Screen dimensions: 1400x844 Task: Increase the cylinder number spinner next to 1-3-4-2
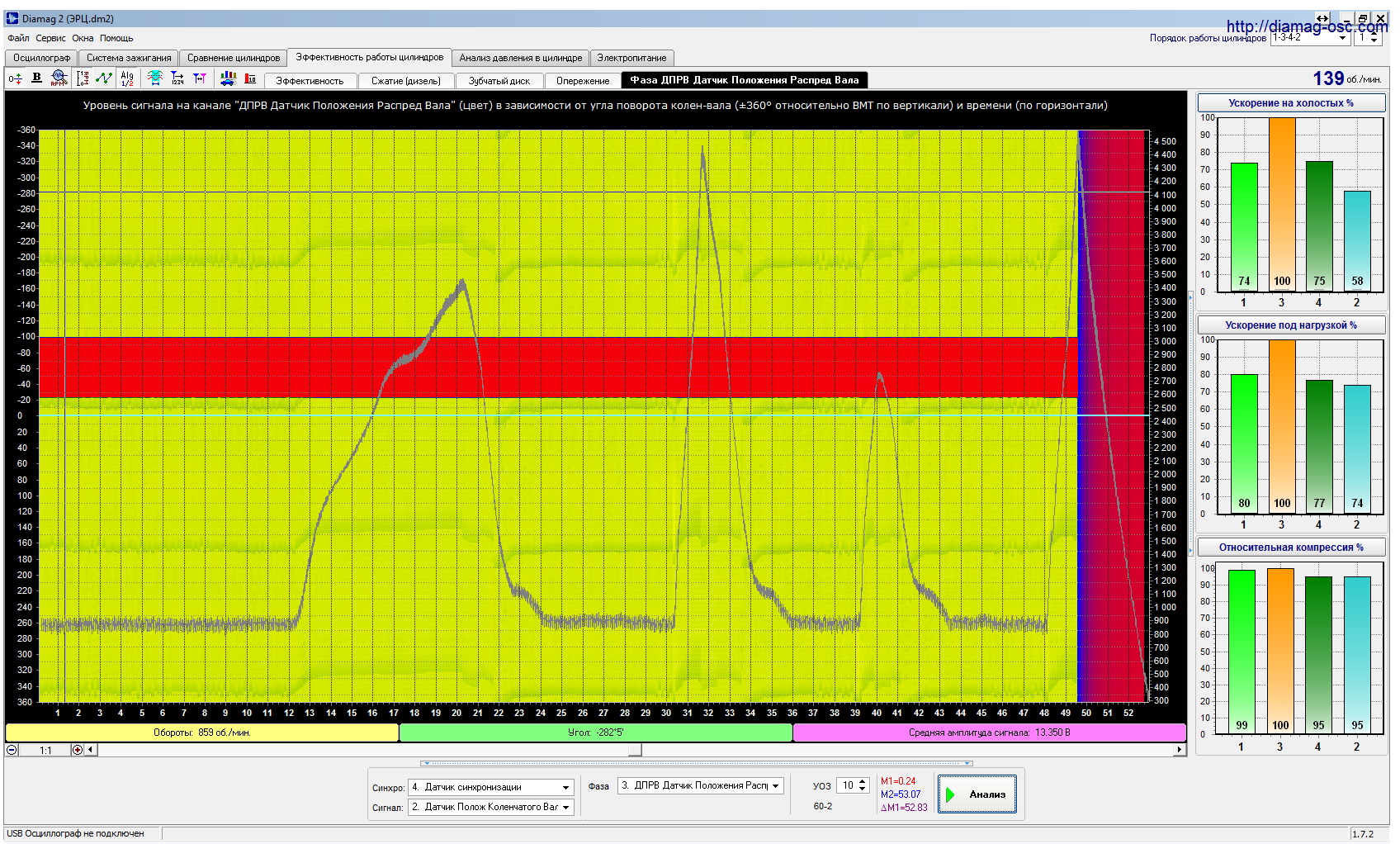tap(1374, 35)
